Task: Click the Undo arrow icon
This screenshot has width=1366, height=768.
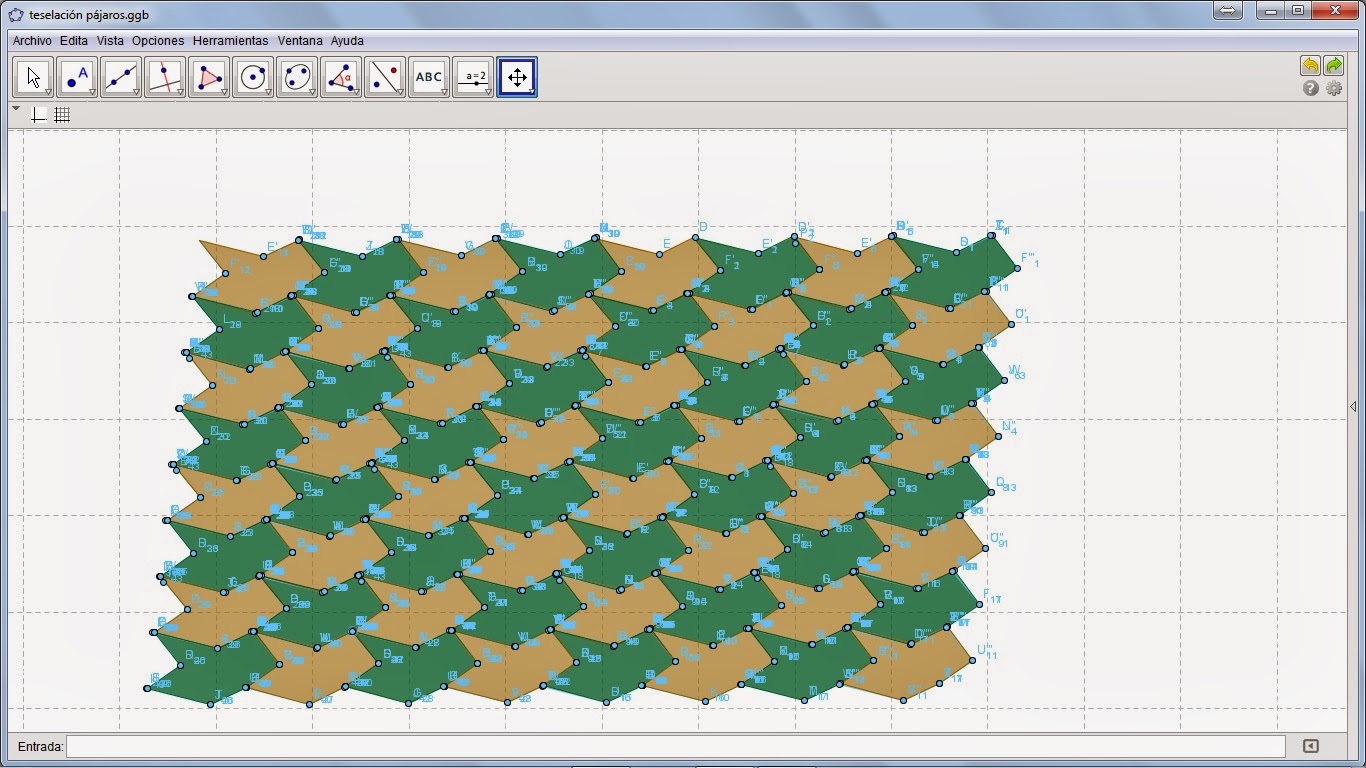Action: pyautogui.click(x=1310, y=65)
